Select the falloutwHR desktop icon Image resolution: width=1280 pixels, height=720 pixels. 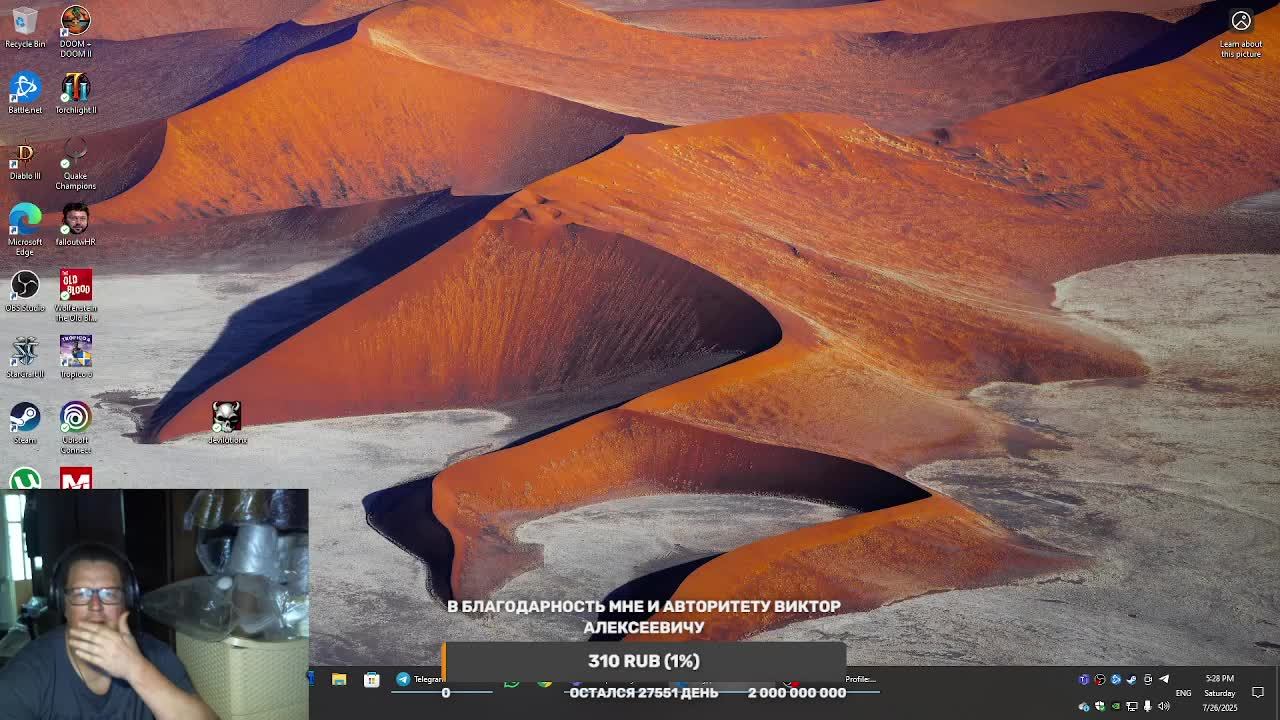(x=75, y=226)
